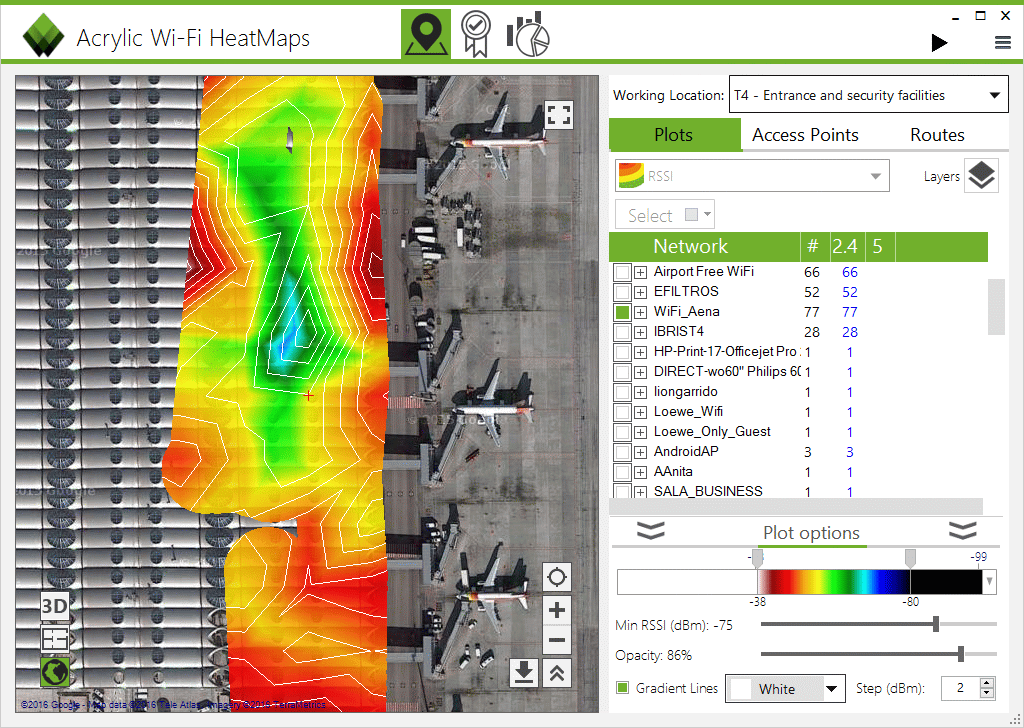This screenshot has height=728, width=1024.
Task: Collapse Plot options with right double chevron
Action: tap(963, 531)
